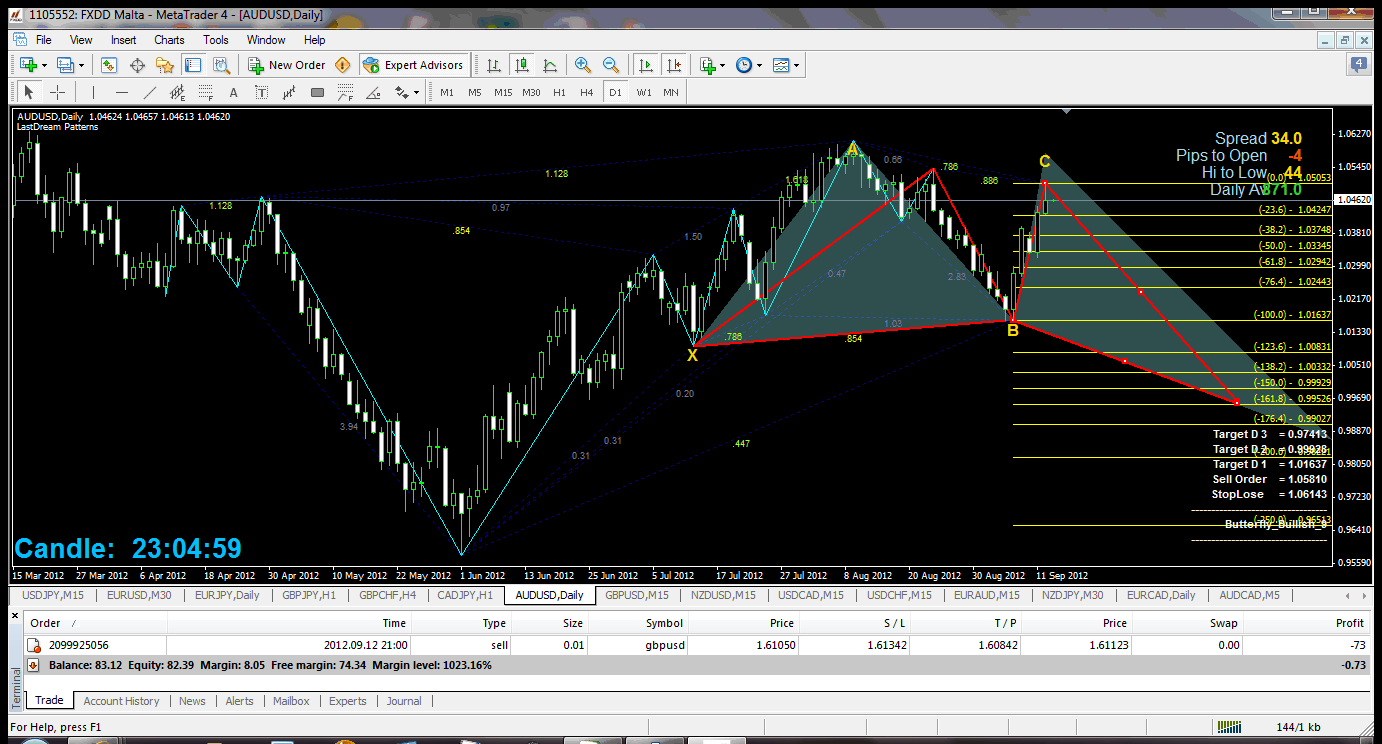Viewport: 1382px width, 744px height.
Task: Expand the Arrows tool dropdown
Action: (x=416, y=92)
